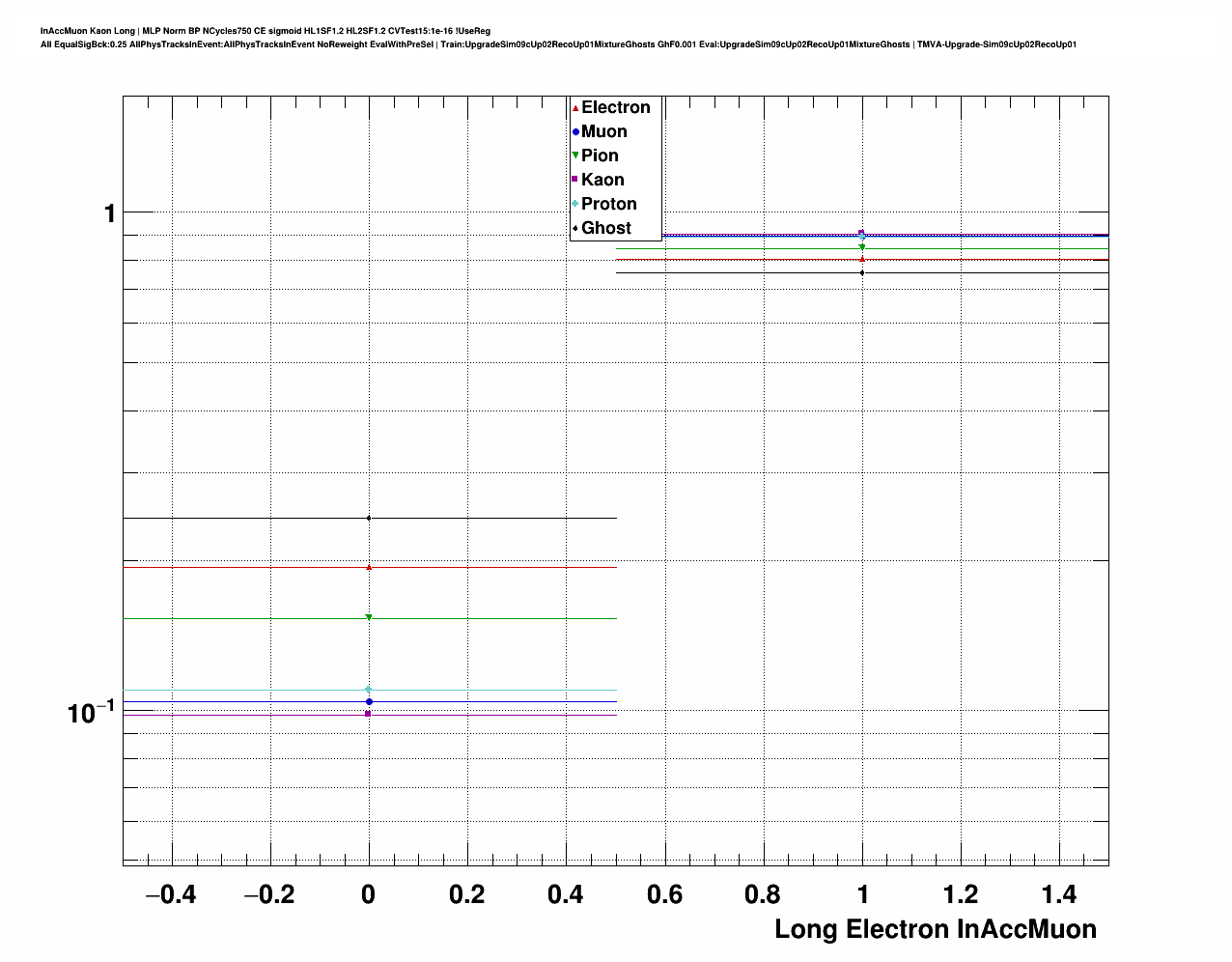Click the y-axis label 10^-1
Viewport: 1232px width, 962px height.
click(x=91, y=712)
